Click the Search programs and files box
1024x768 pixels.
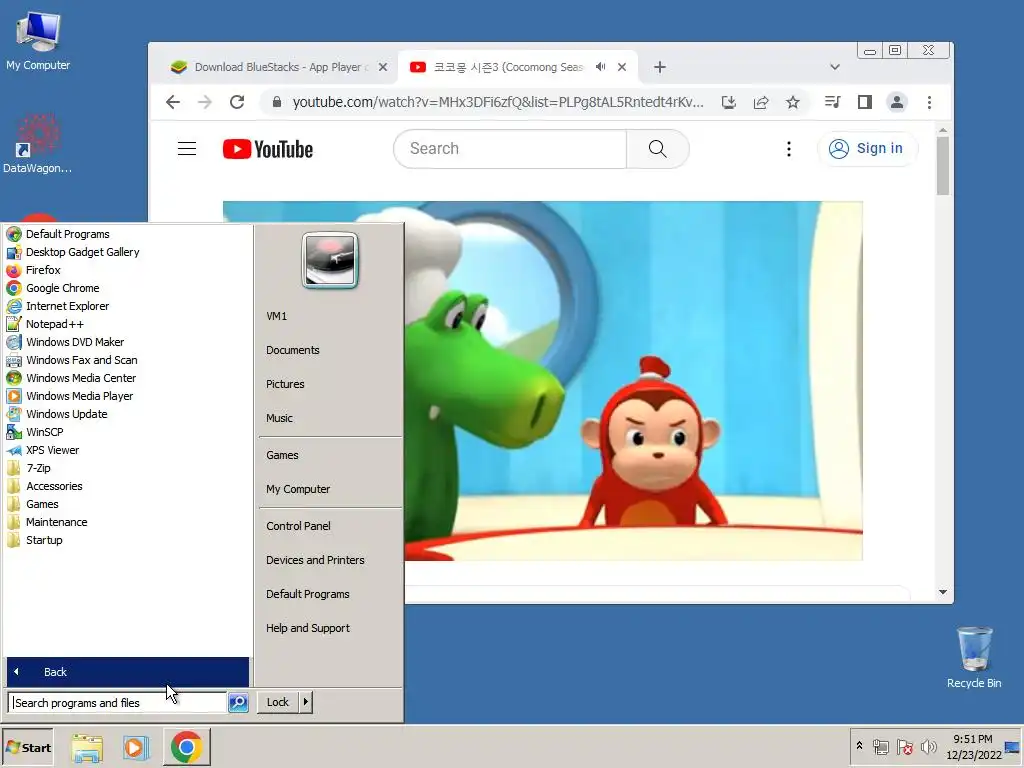point(118,703)
